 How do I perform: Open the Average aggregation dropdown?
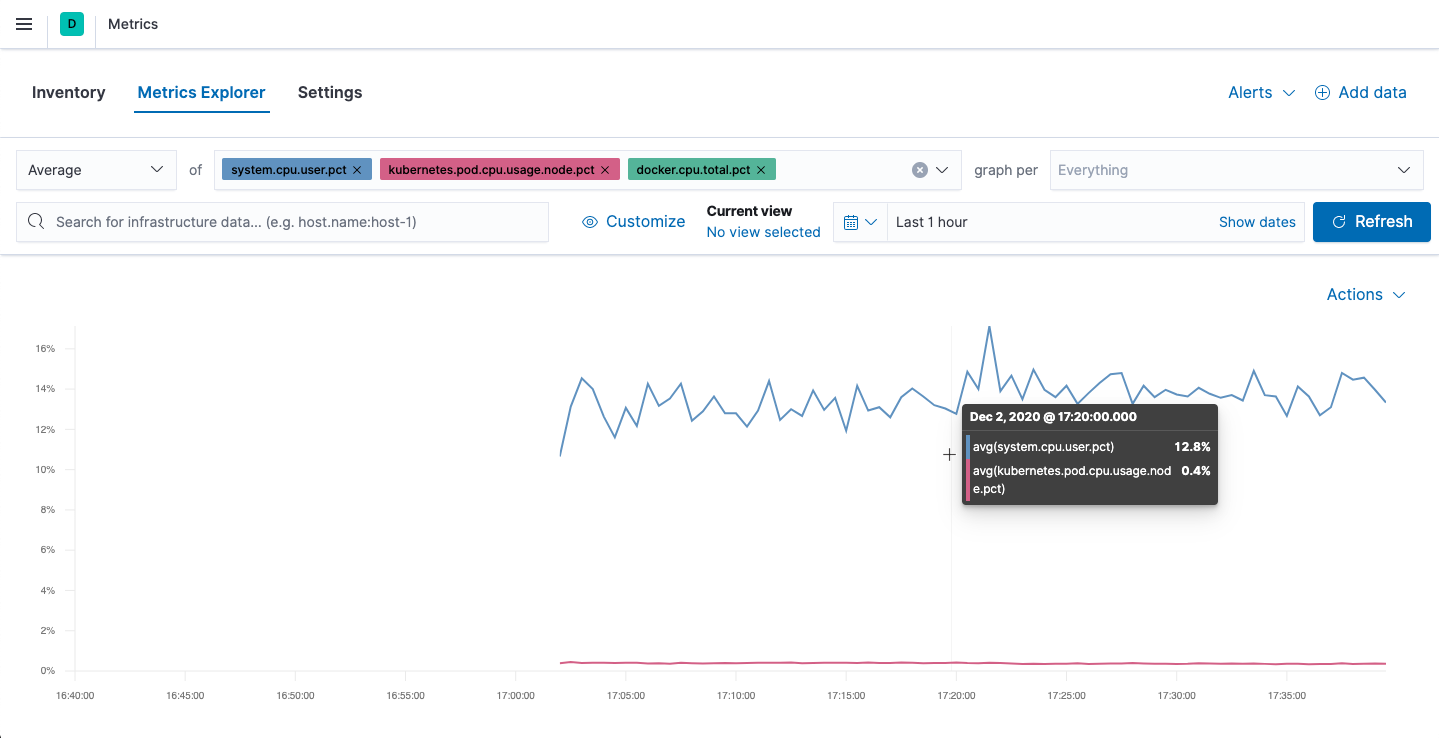95,169
